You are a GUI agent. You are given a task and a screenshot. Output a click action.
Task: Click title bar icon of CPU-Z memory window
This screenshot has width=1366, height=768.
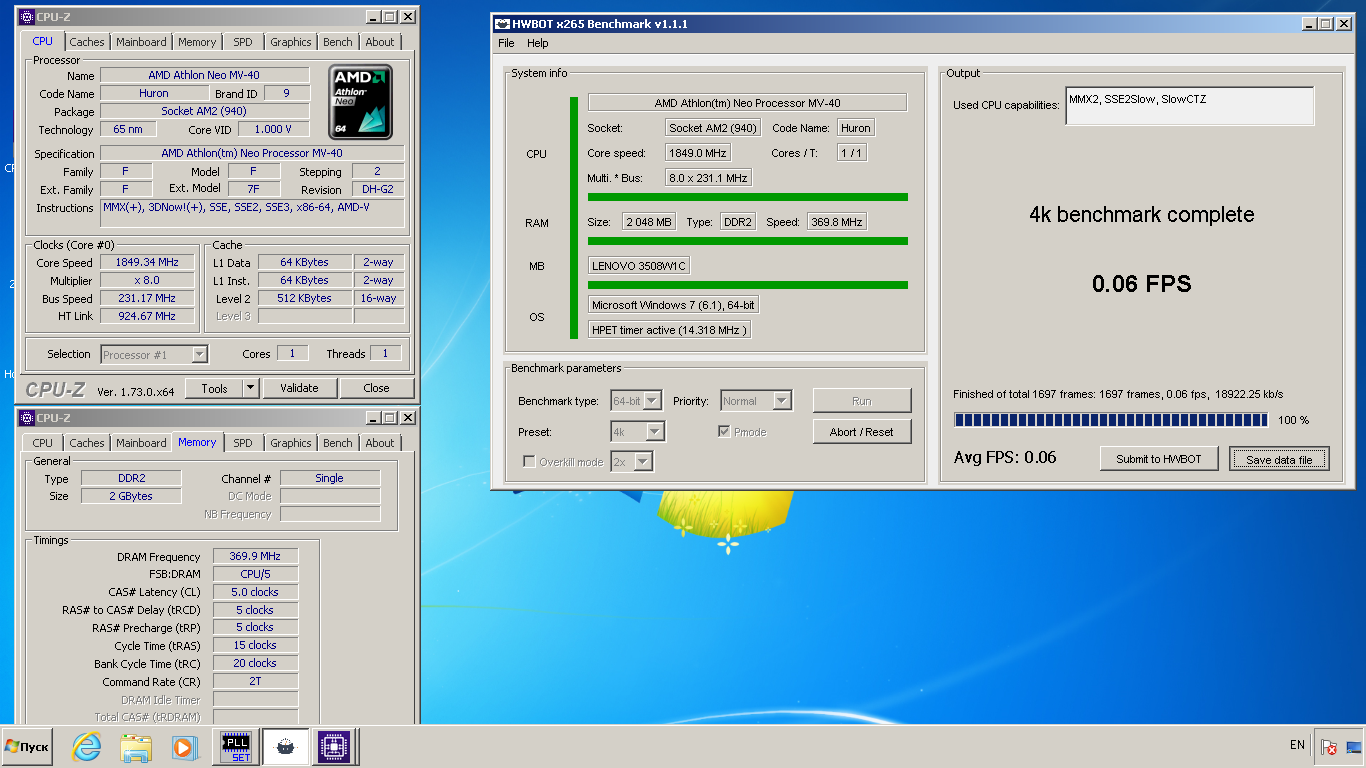(x=26, y=418)
